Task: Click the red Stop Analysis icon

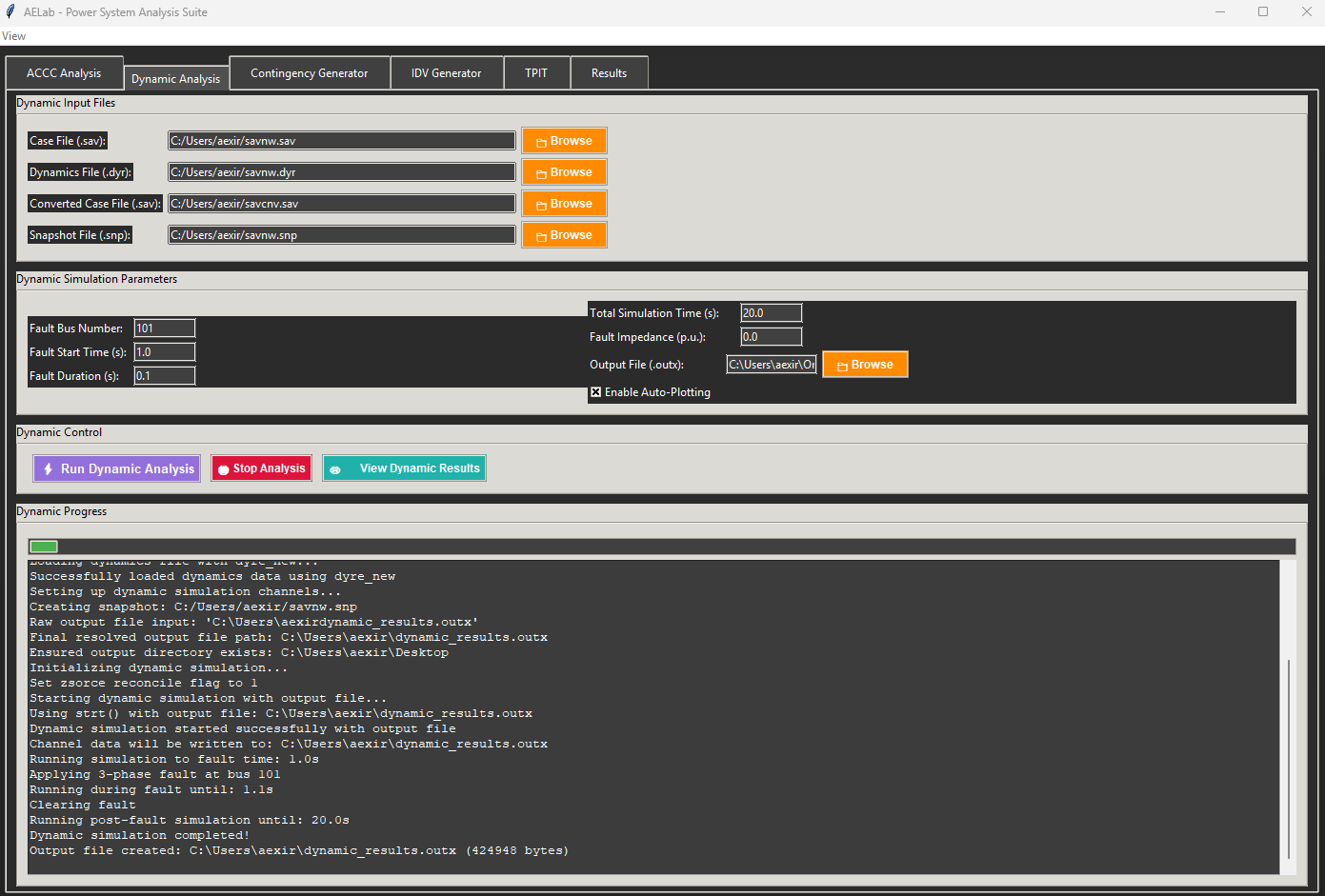Action: point(224,469)
